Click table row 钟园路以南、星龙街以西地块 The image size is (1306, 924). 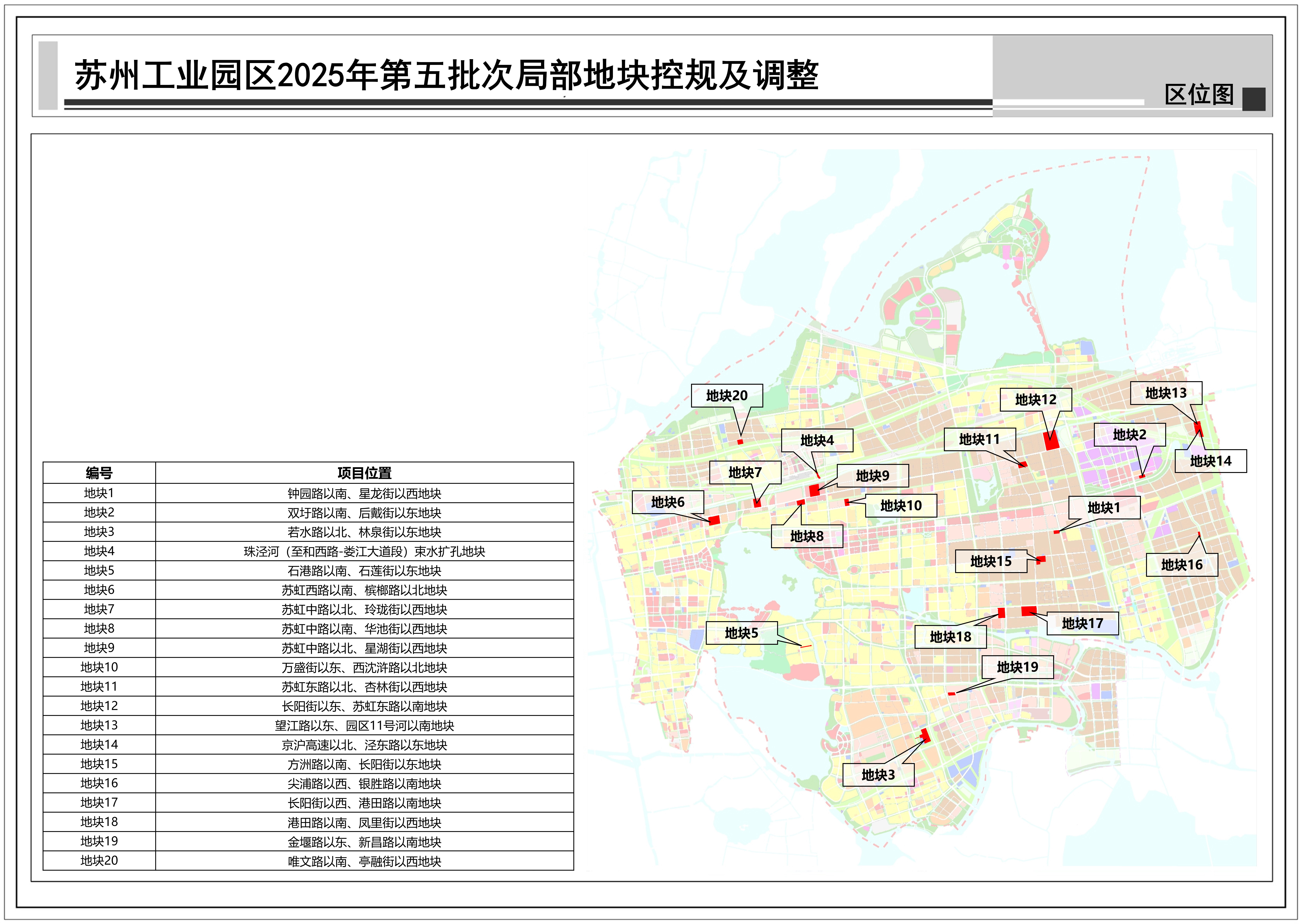click(364, 493)
